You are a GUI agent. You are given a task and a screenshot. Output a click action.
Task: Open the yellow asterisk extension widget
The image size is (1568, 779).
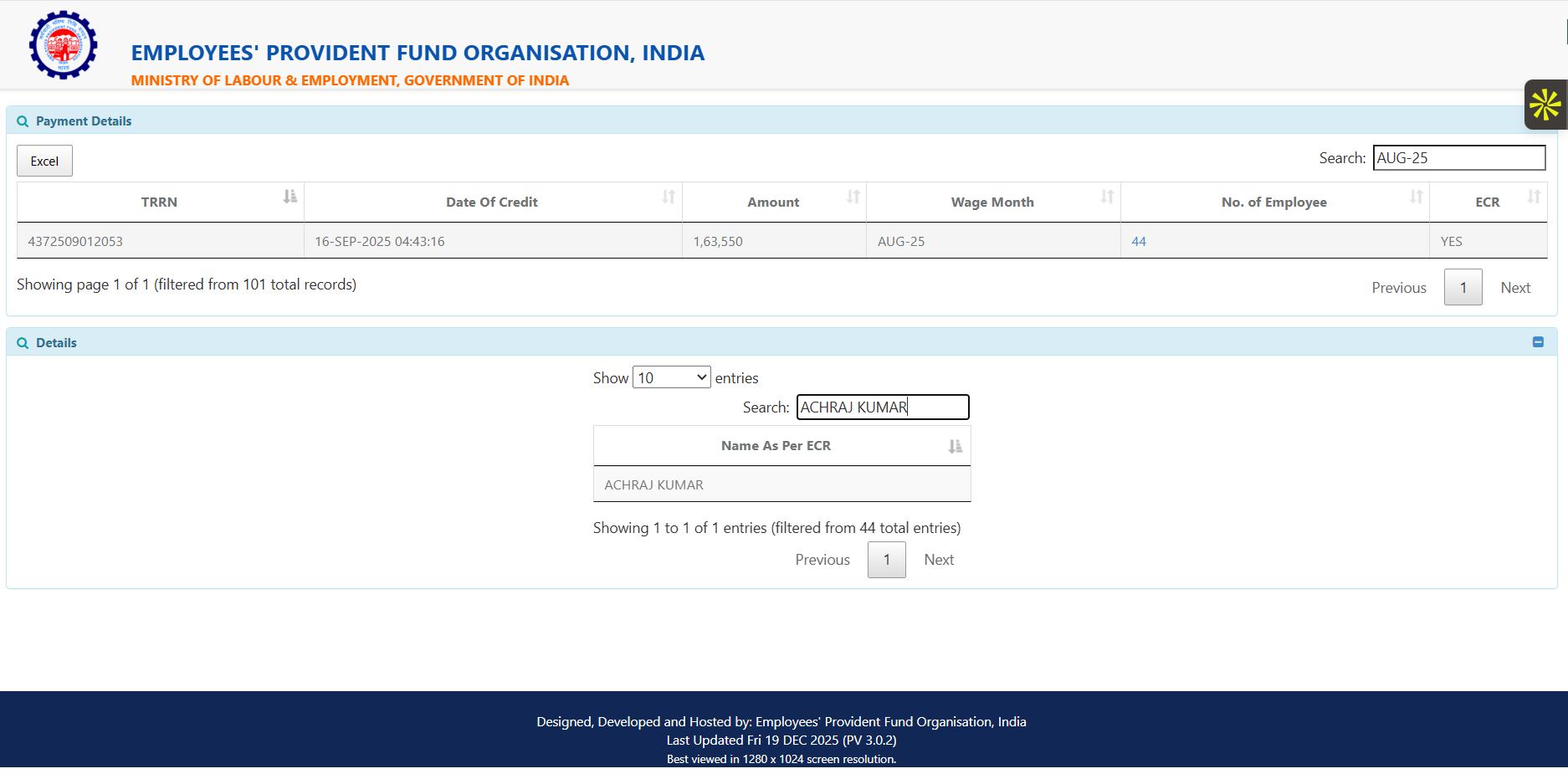[x=1545, y=105]
